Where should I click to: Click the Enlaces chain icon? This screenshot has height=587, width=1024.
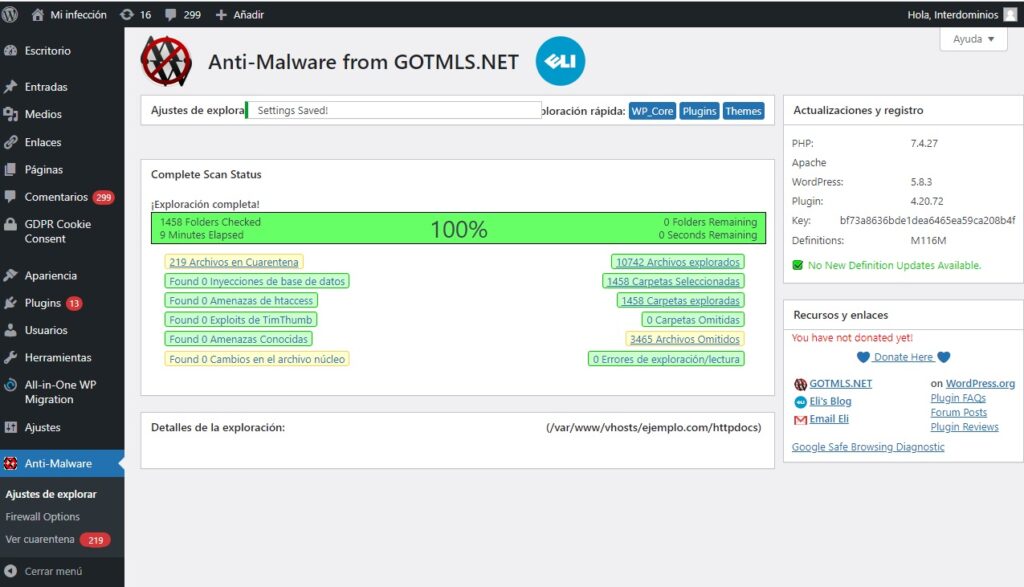point(10,142)
